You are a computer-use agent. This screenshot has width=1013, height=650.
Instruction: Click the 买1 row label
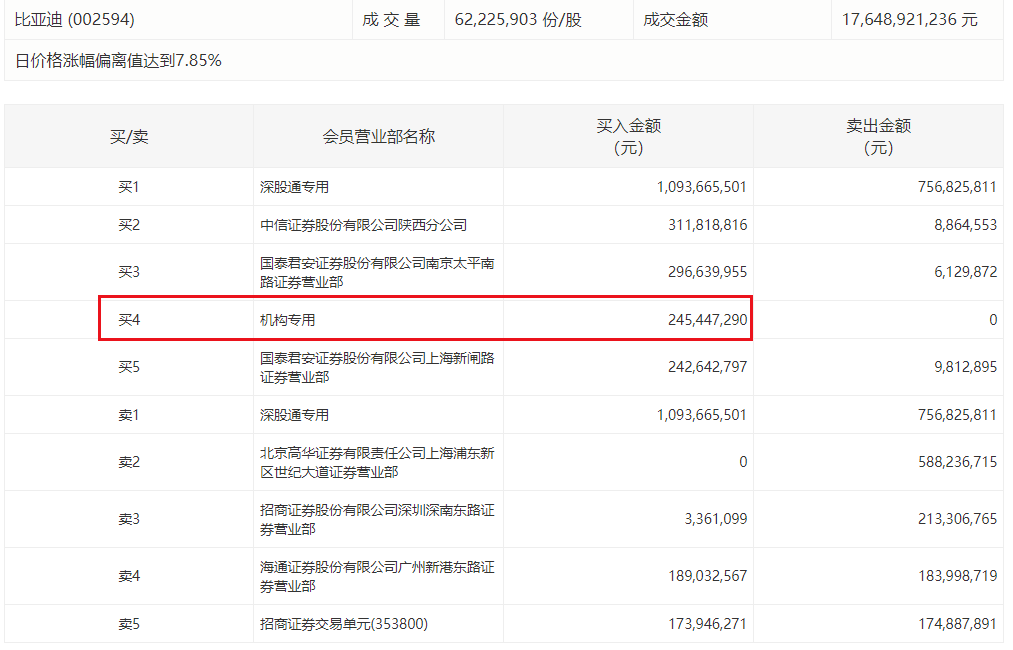click(129, 187)
